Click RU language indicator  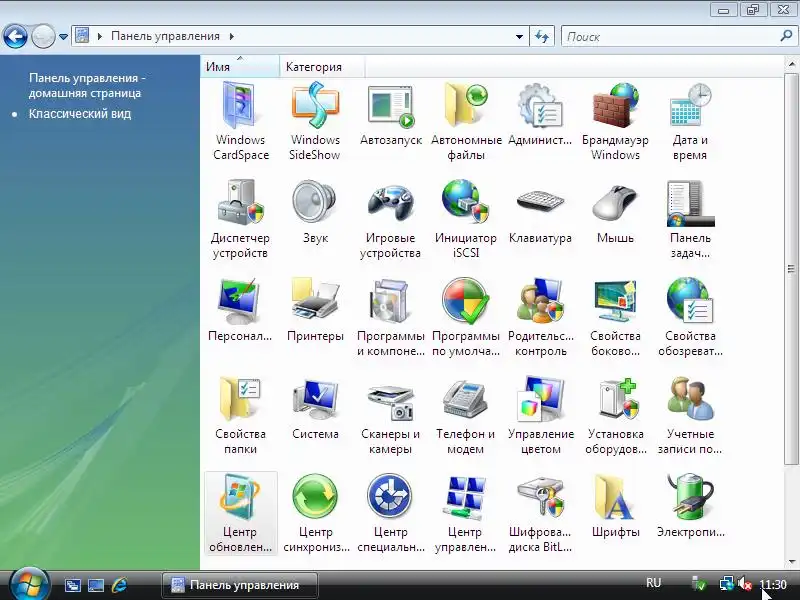pos(654,583)
